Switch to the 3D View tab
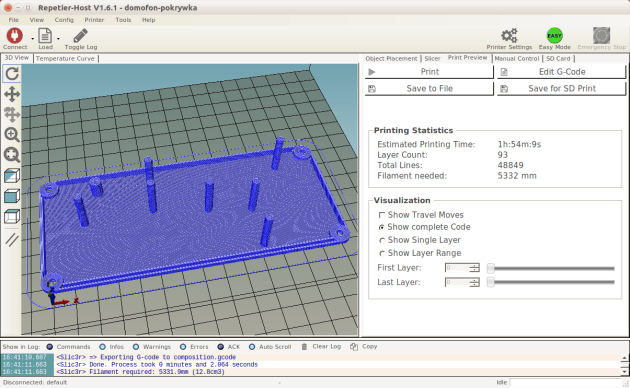 17,58
